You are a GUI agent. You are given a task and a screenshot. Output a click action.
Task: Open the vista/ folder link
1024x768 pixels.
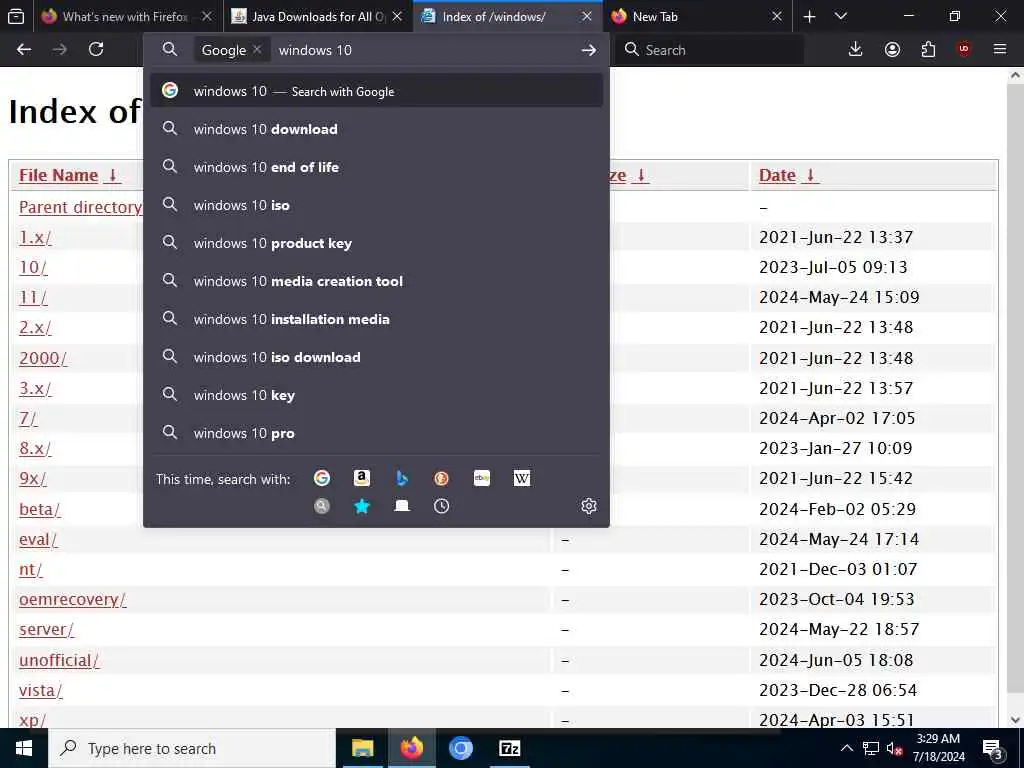[40, 690]
